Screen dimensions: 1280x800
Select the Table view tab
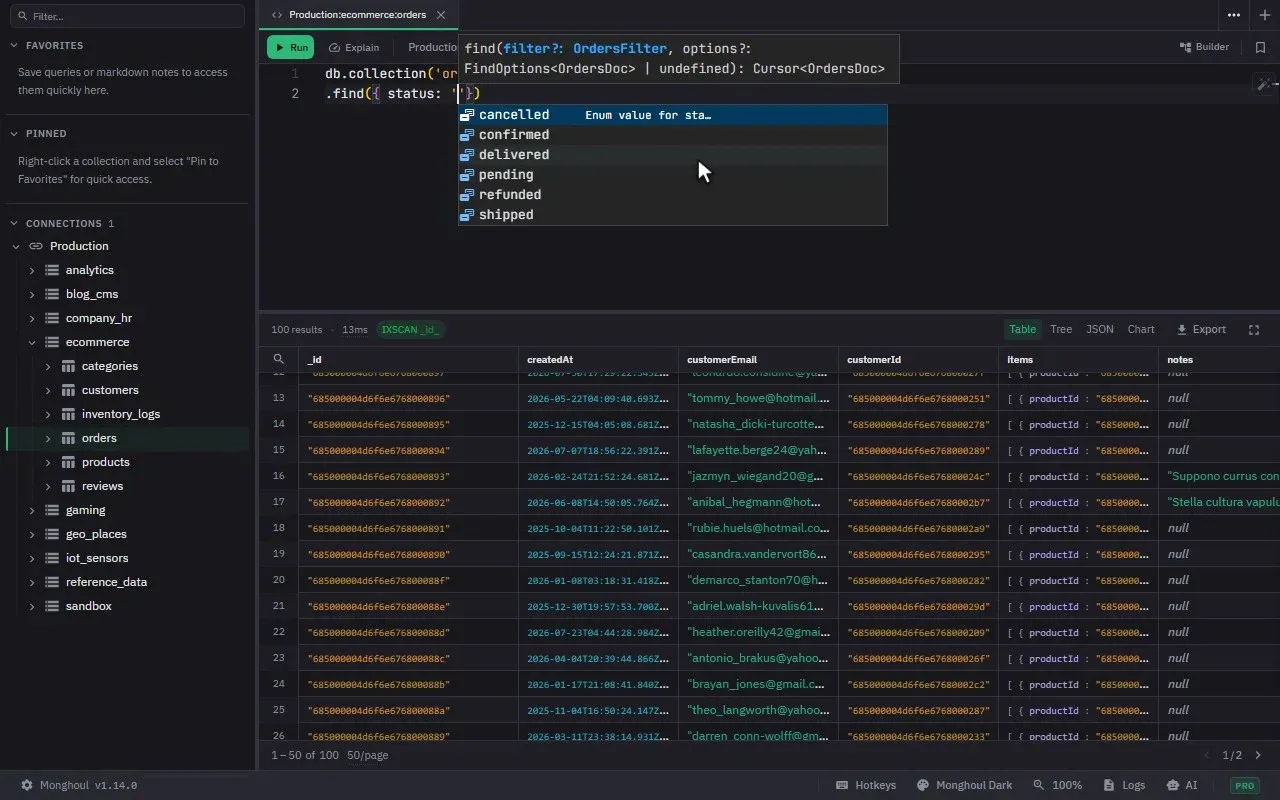(x=1022, y=329)
